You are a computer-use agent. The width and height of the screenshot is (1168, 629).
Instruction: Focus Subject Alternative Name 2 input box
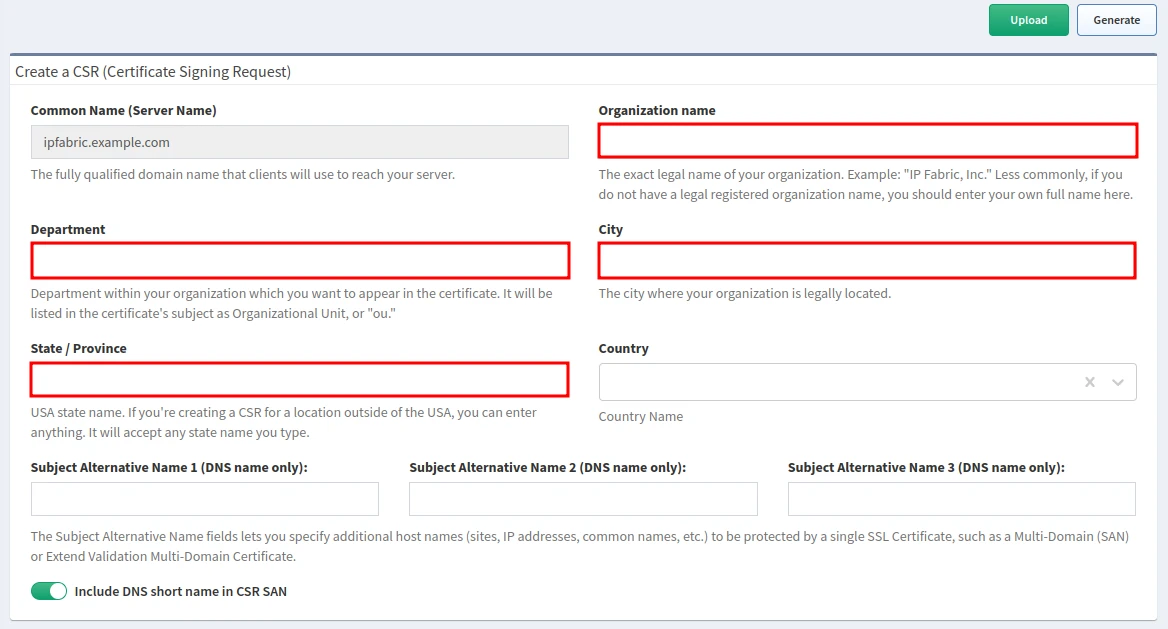point(583,499)
